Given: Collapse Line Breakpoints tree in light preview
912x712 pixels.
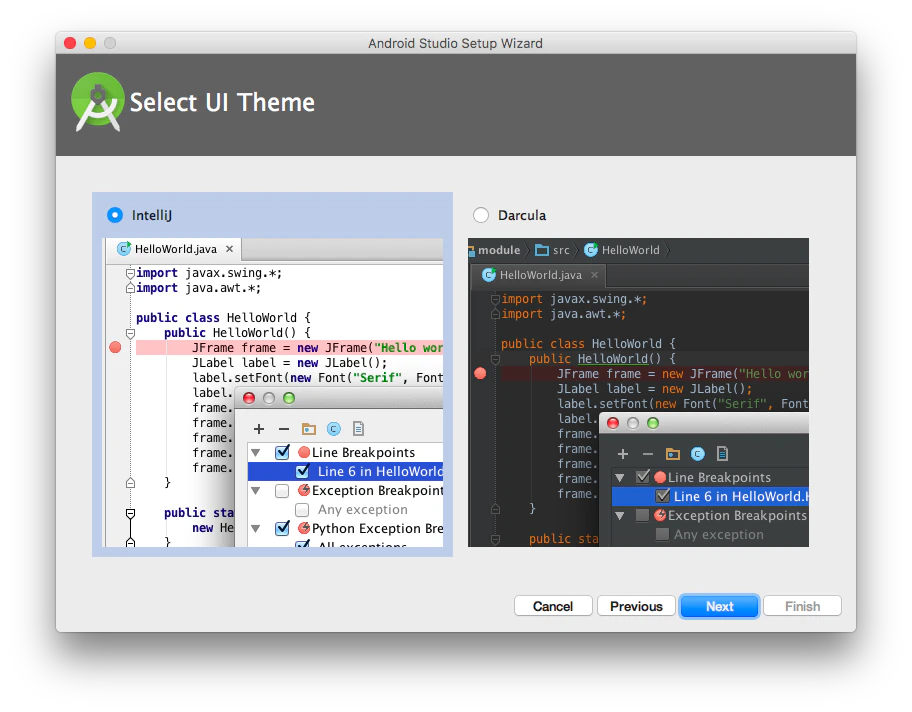Looking at the screenshot, I should (x=255, y=453).
